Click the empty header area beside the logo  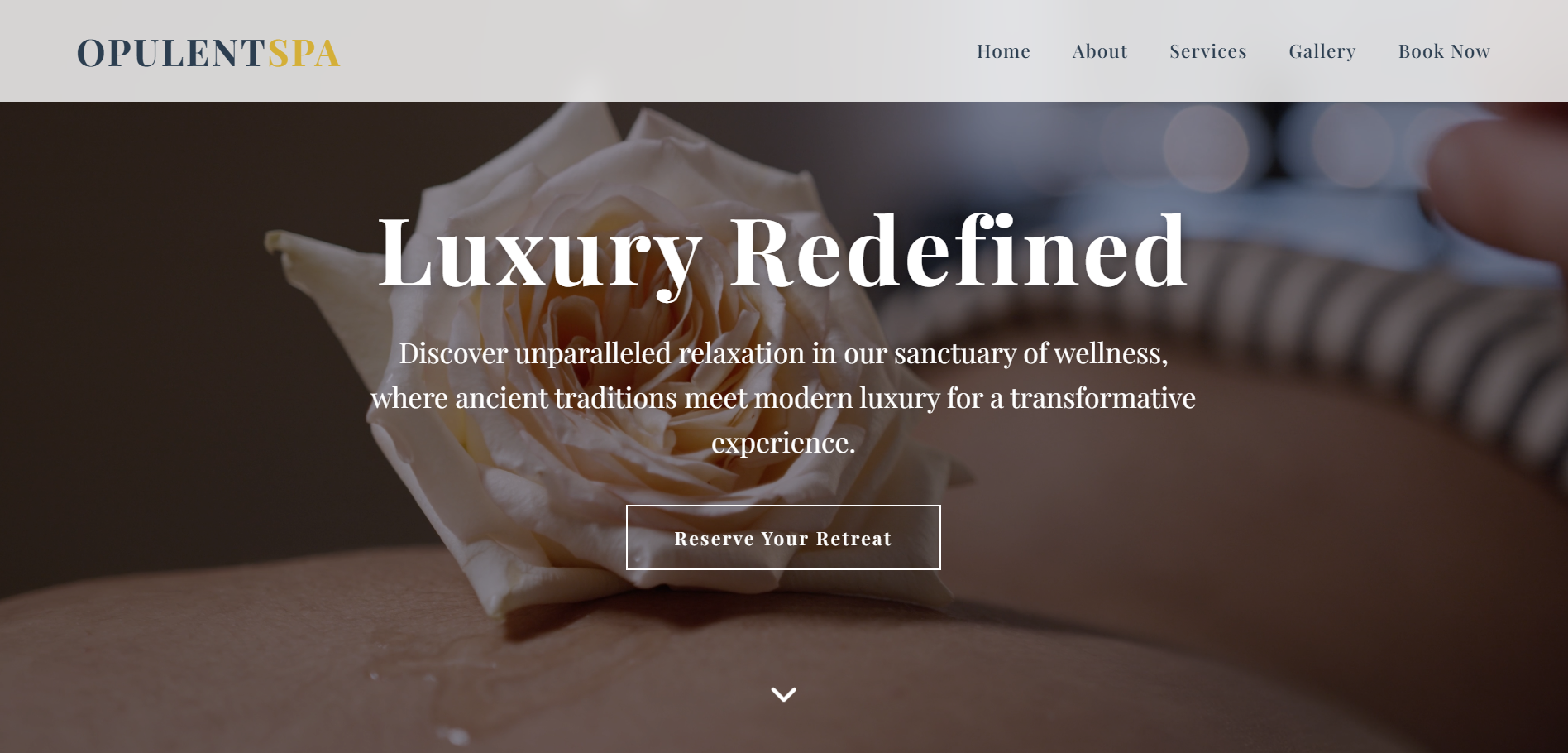(653, 51)
